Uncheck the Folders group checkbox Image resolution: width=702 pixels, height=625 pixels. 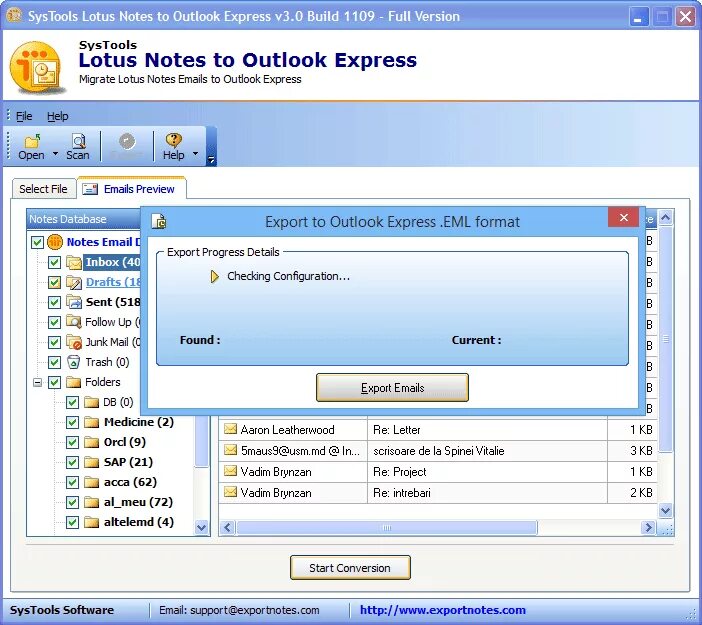pos(55,382)
